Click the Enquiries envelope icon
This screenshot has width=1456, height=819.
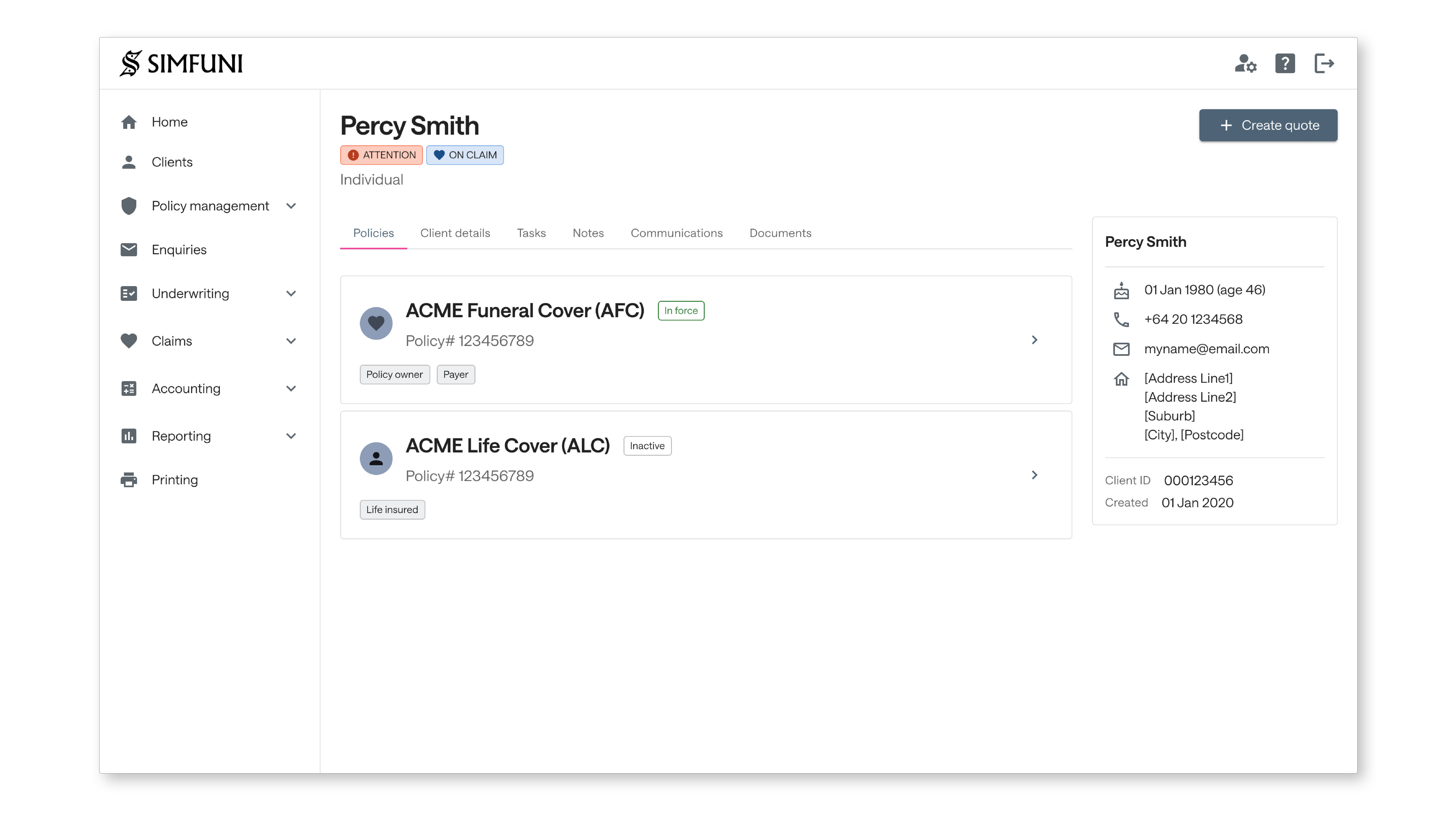(129, 250)
